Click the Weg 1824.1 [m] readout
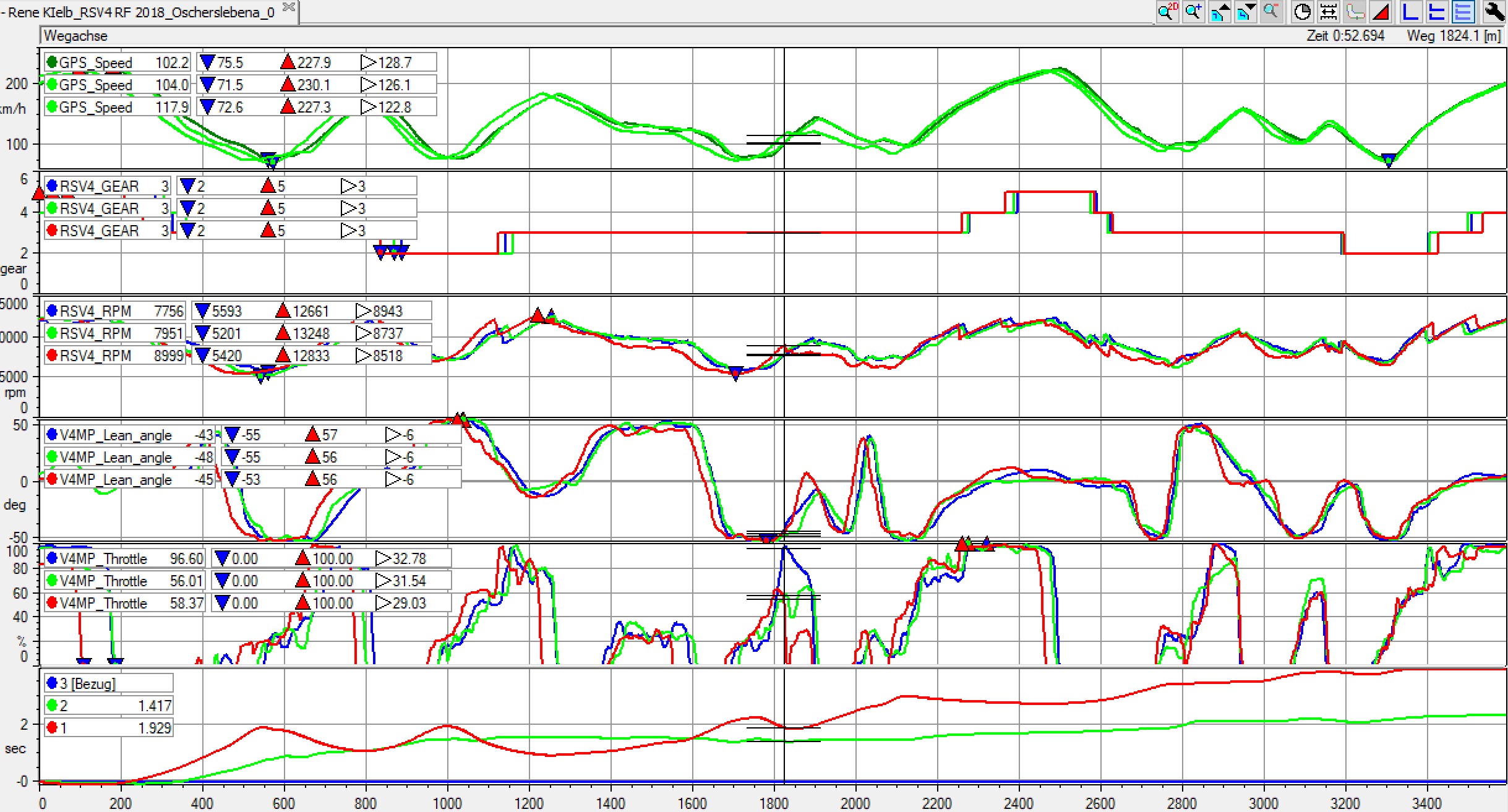This screenshot has width=1508, height=812. point(1454,36)
